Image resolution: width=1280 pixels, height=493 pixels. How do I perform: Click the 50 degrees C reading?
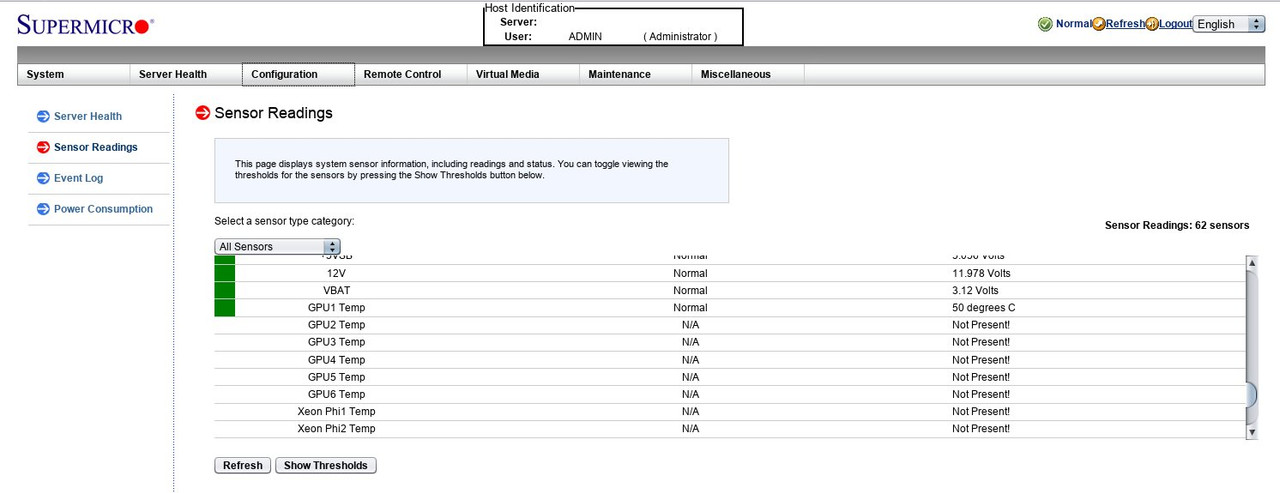click(x=984, y=307)
